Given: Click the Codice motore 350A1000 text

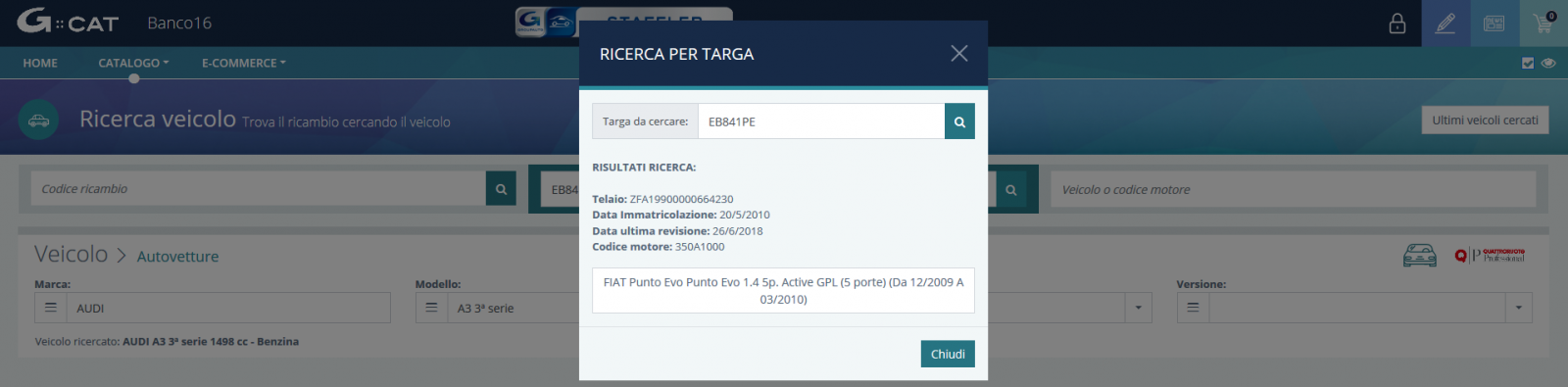Looking at the screenshot, I should pyautogui.click(x=659, y=247).
